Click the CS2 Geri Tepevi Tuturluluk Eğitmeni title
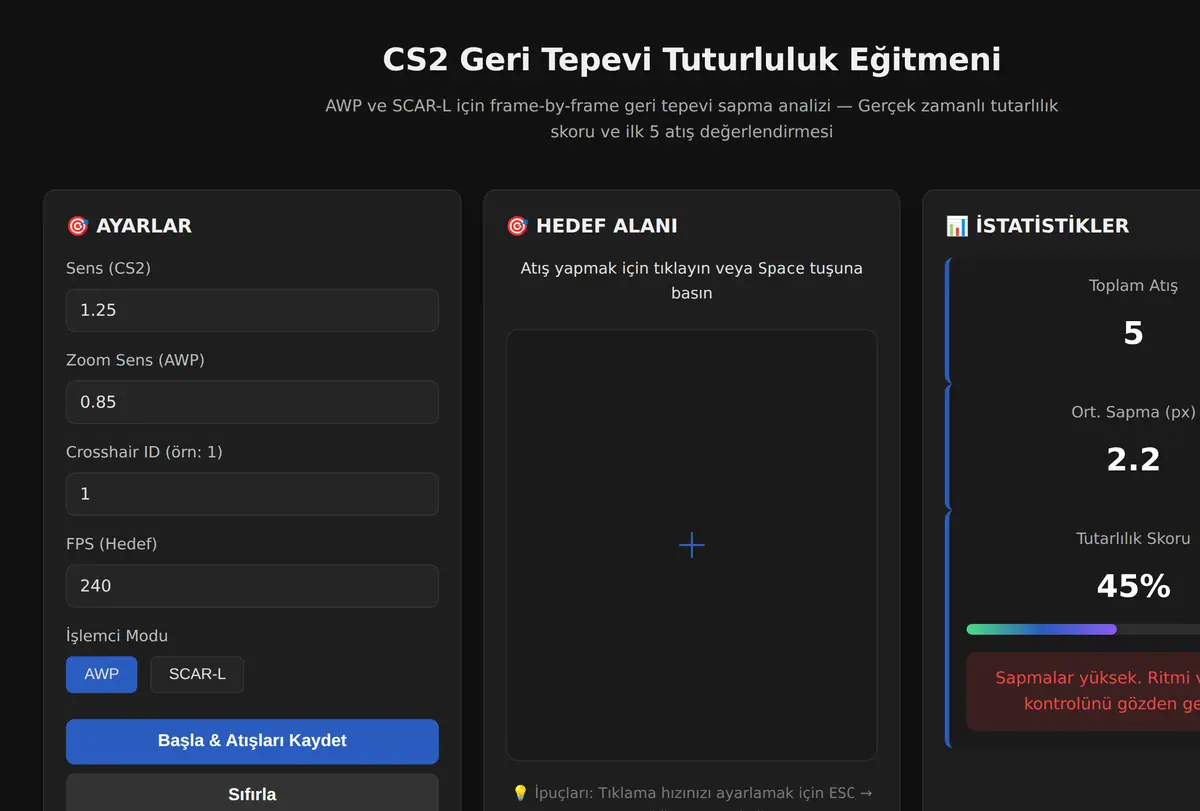 click(x=692, y=59)
